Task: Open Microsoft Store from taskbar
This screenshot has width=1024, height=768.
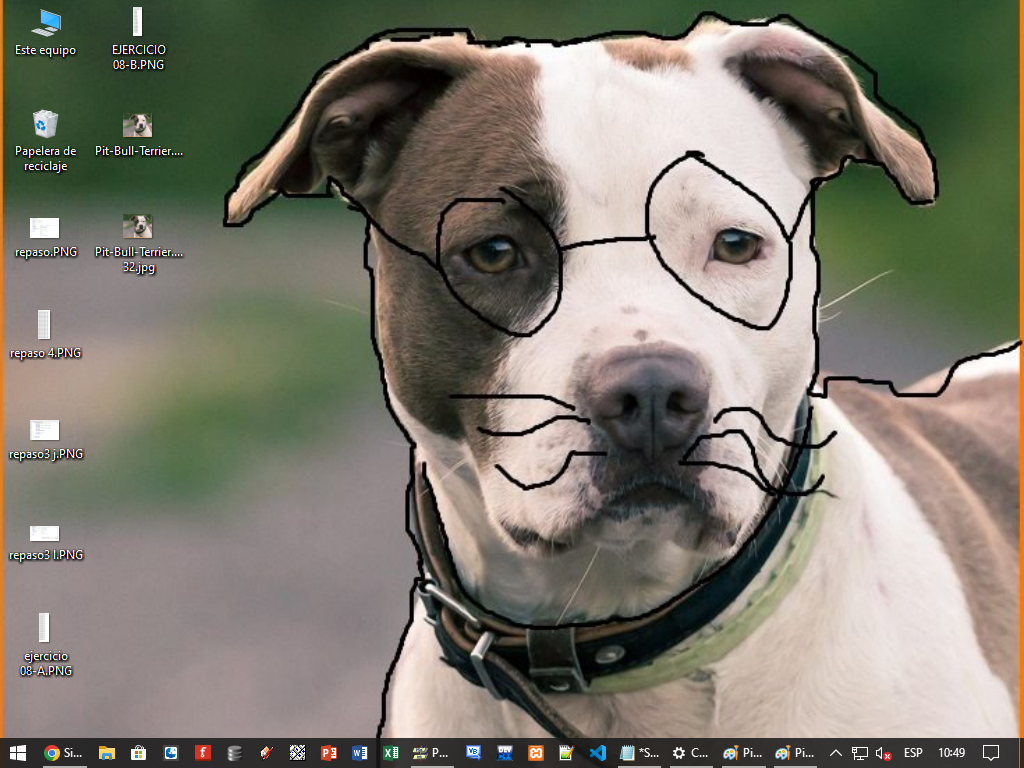Action: coord(139,753)
